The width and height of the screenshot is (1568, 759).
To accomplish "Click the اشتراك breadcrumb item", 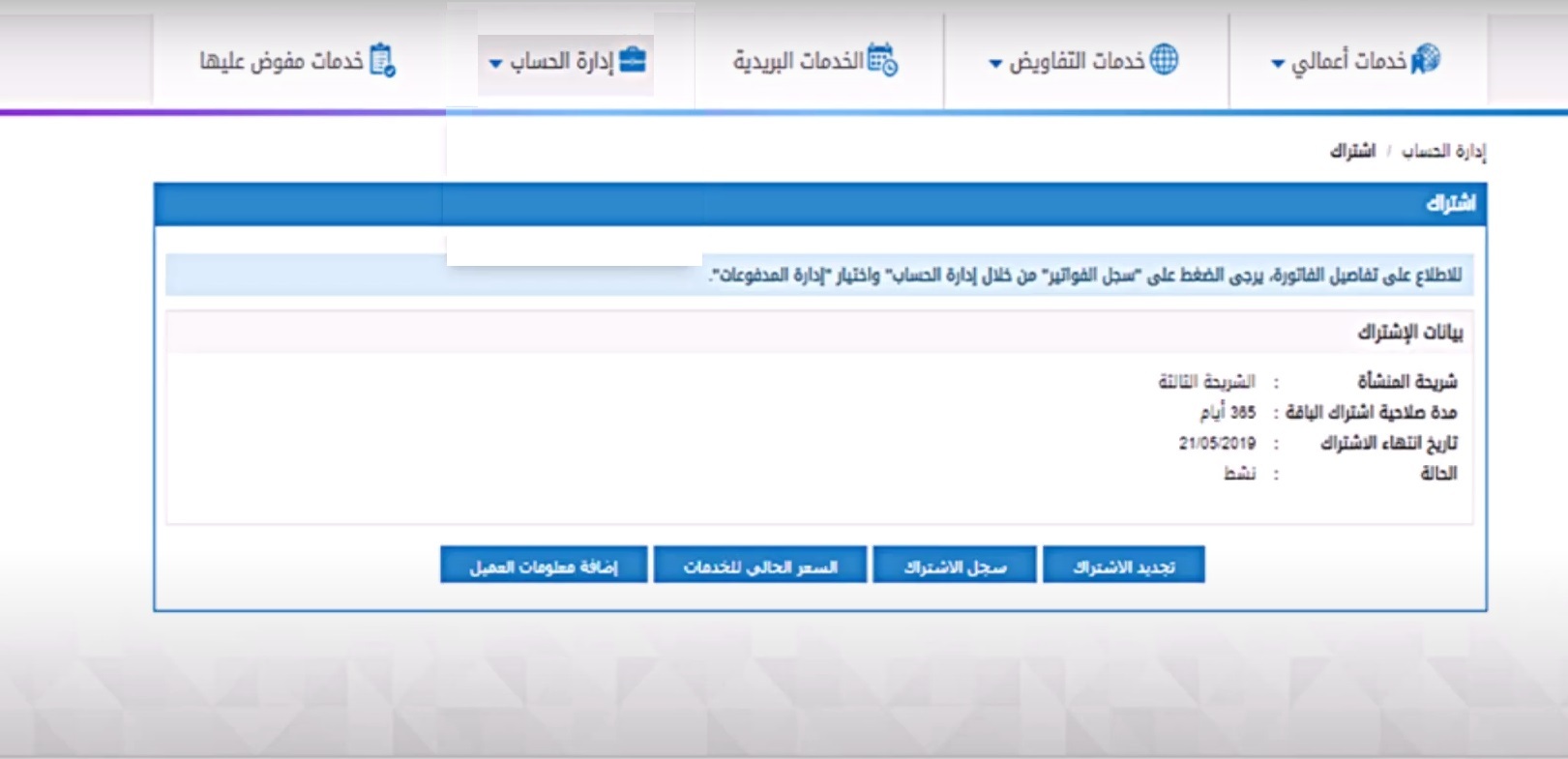I will [x=1352, y=151].
